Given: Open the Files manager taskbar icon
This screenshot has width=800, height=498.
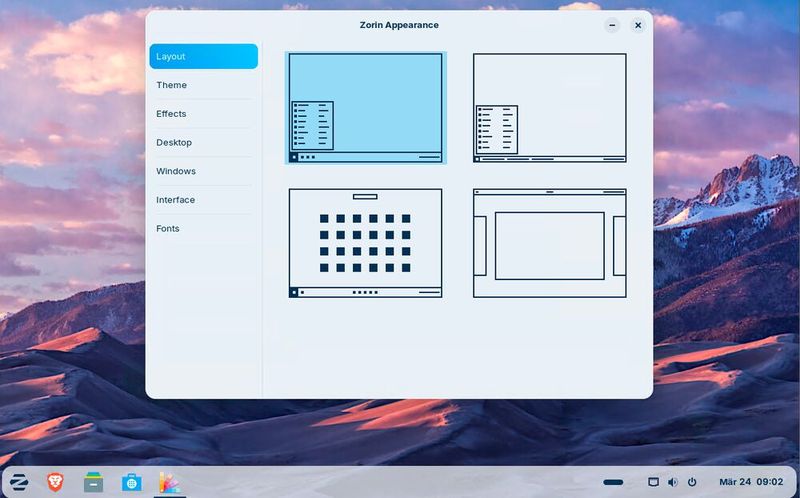Looking at the screenshot, I should coord(93,482).
